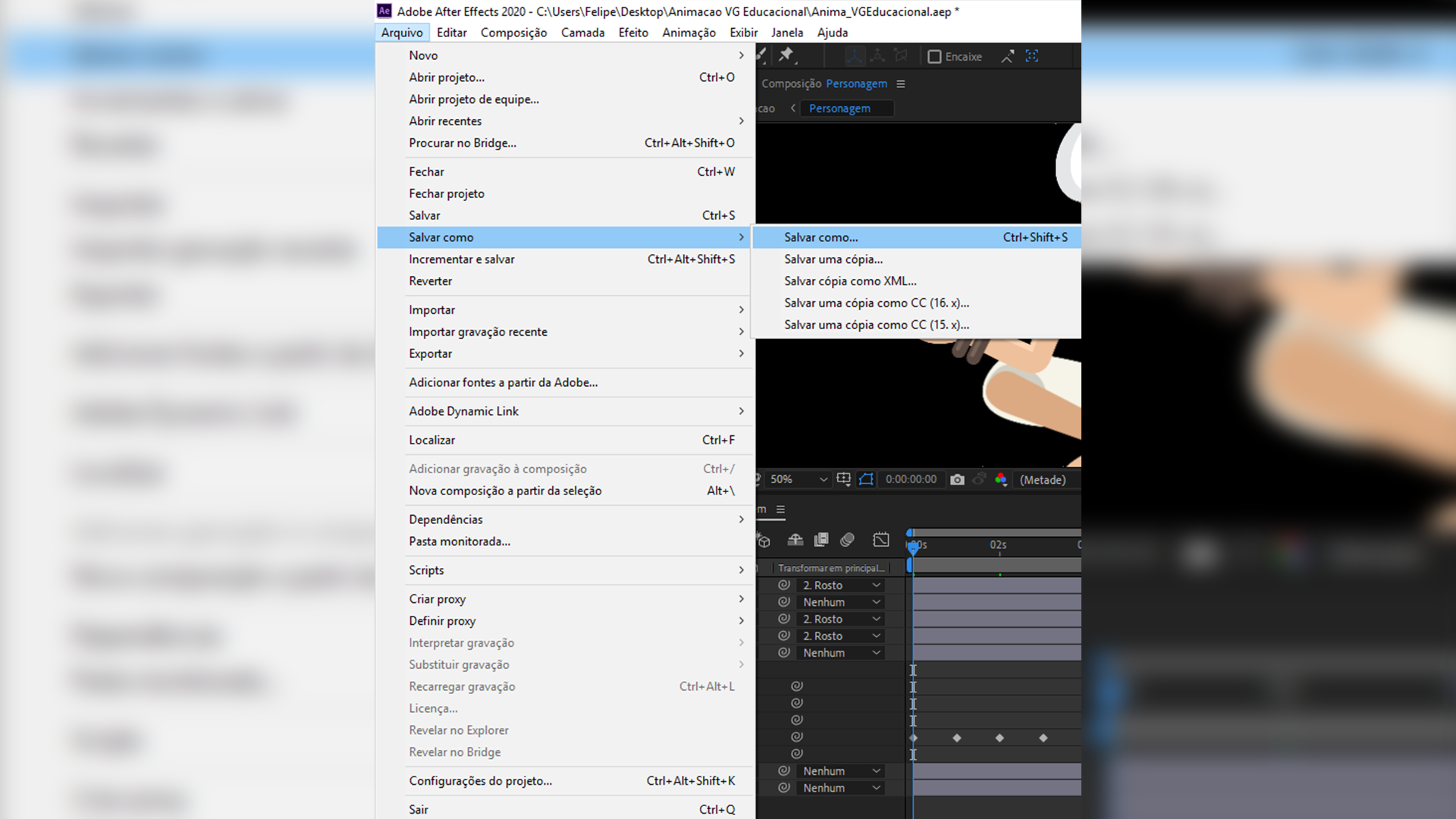Open the second-row Nenhum parent dropdown

[x=842, y=602]
